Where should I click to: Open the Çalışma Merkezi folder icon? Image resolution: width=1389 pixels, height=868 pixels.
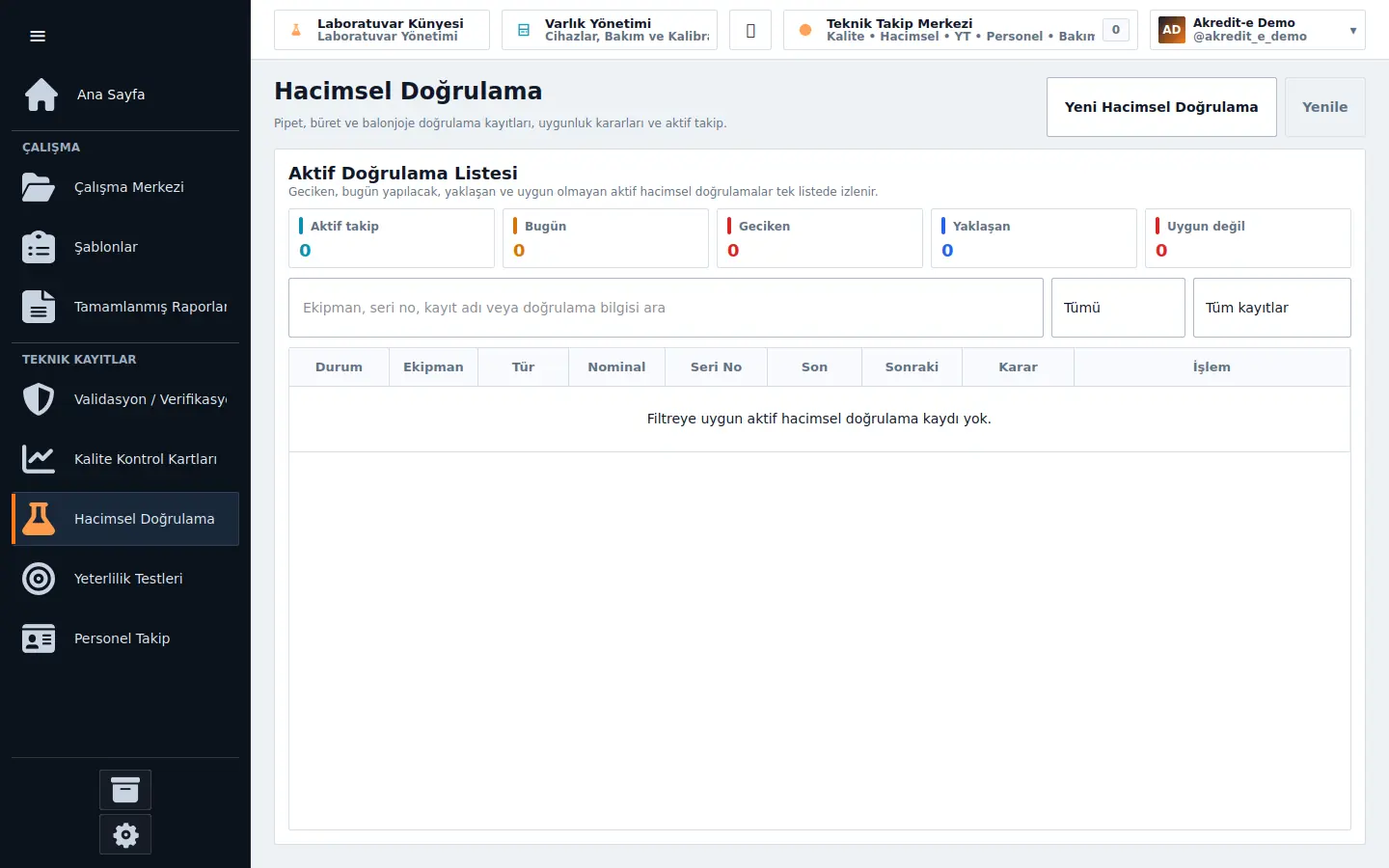(x=39, y=187)
